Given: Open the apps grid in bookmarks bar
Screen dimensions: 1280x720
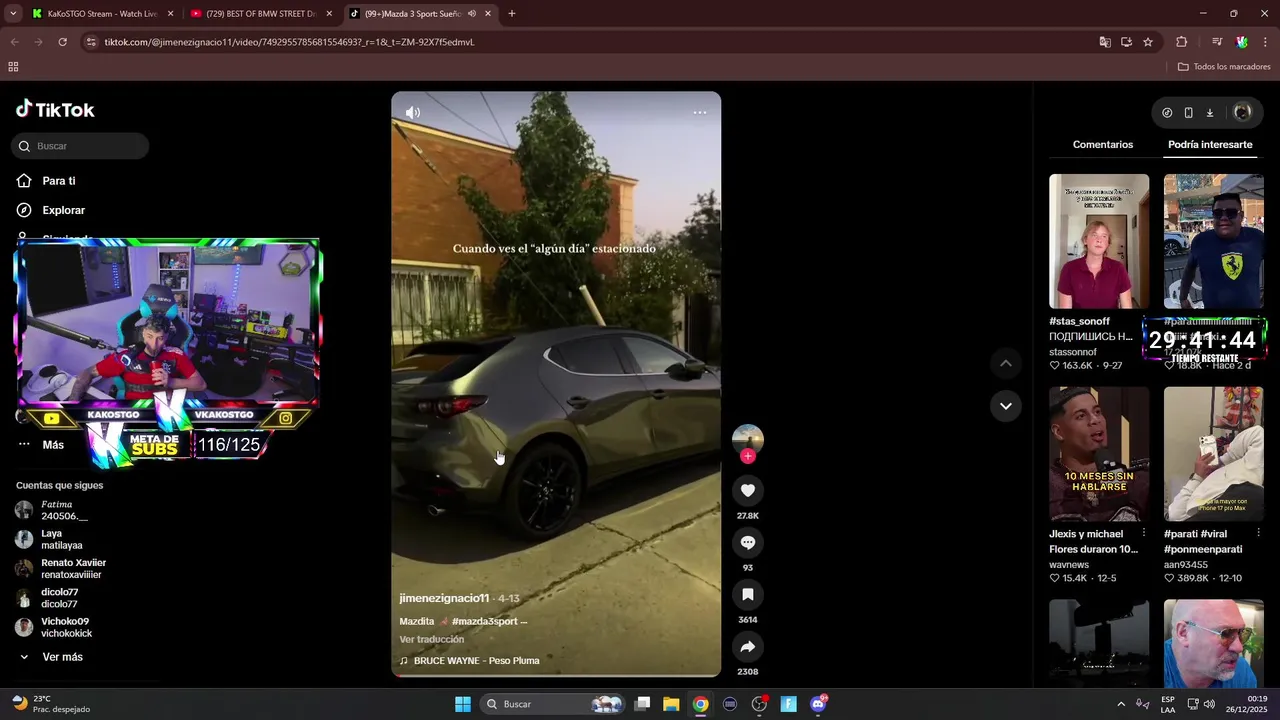Looking at the screenshot, I should [13, 67].
